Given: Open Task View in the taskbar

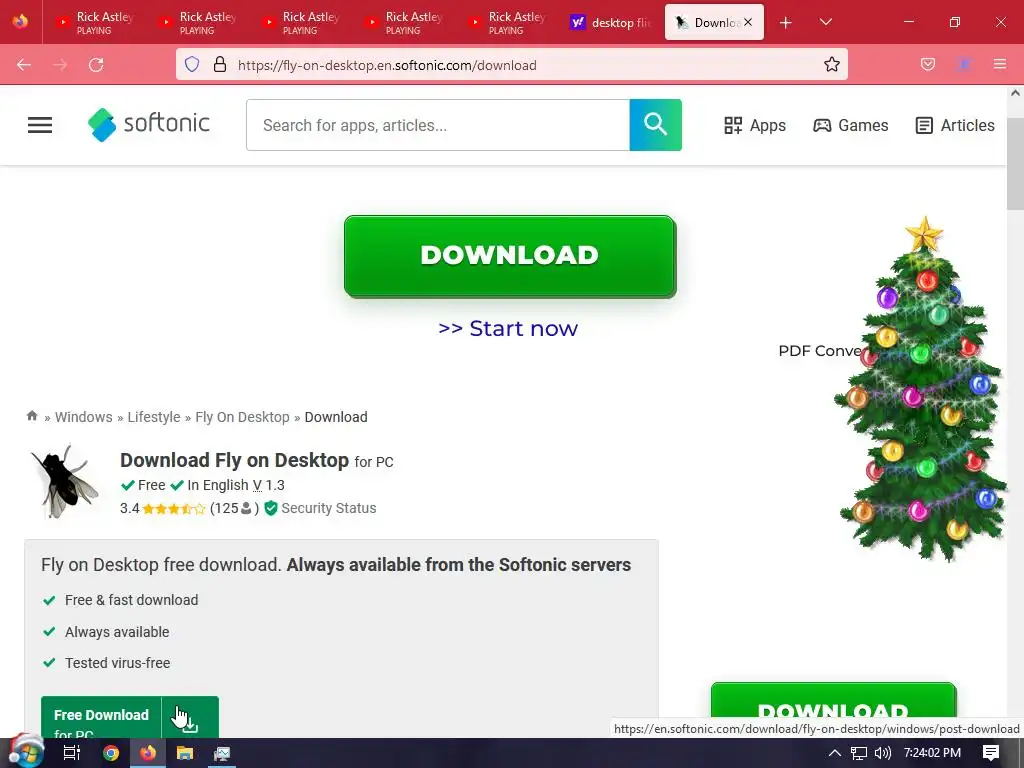Looking at the screenshot, I should coord(71,753).
